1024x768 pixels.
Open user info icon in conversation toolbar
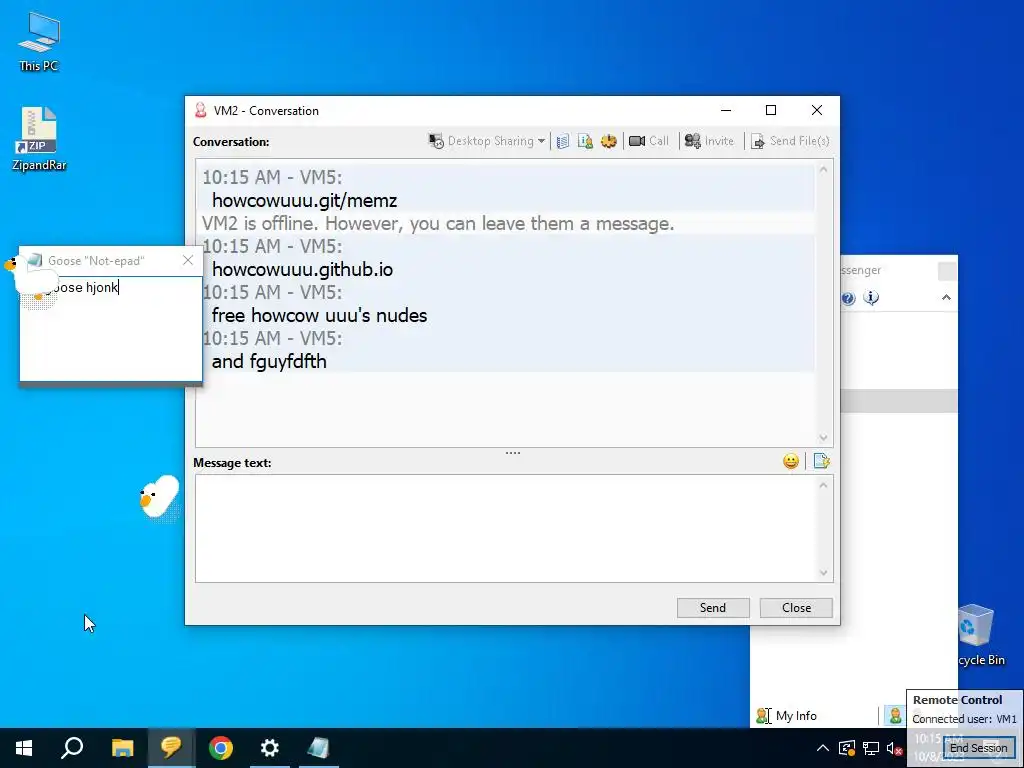(x=585, y=141)
